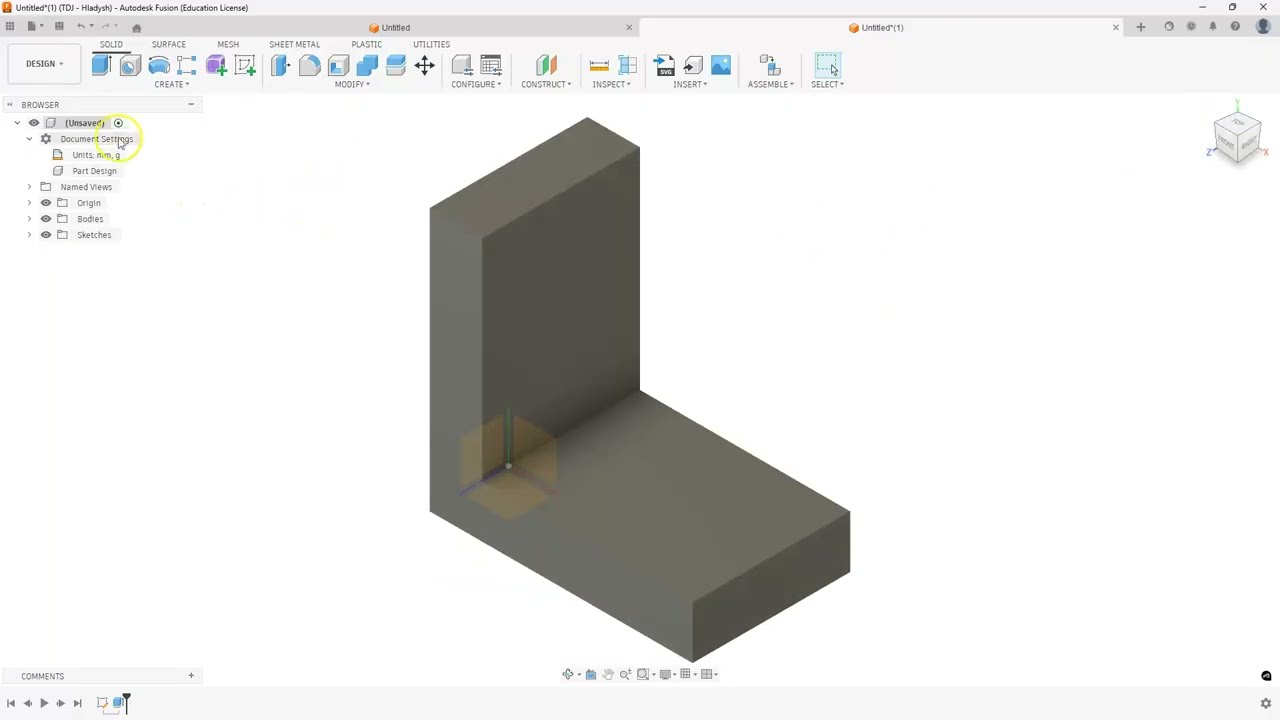The width and height of the screenshot is (1280, 720).
Task: Click the Pan hand icon
Action: 608,674
